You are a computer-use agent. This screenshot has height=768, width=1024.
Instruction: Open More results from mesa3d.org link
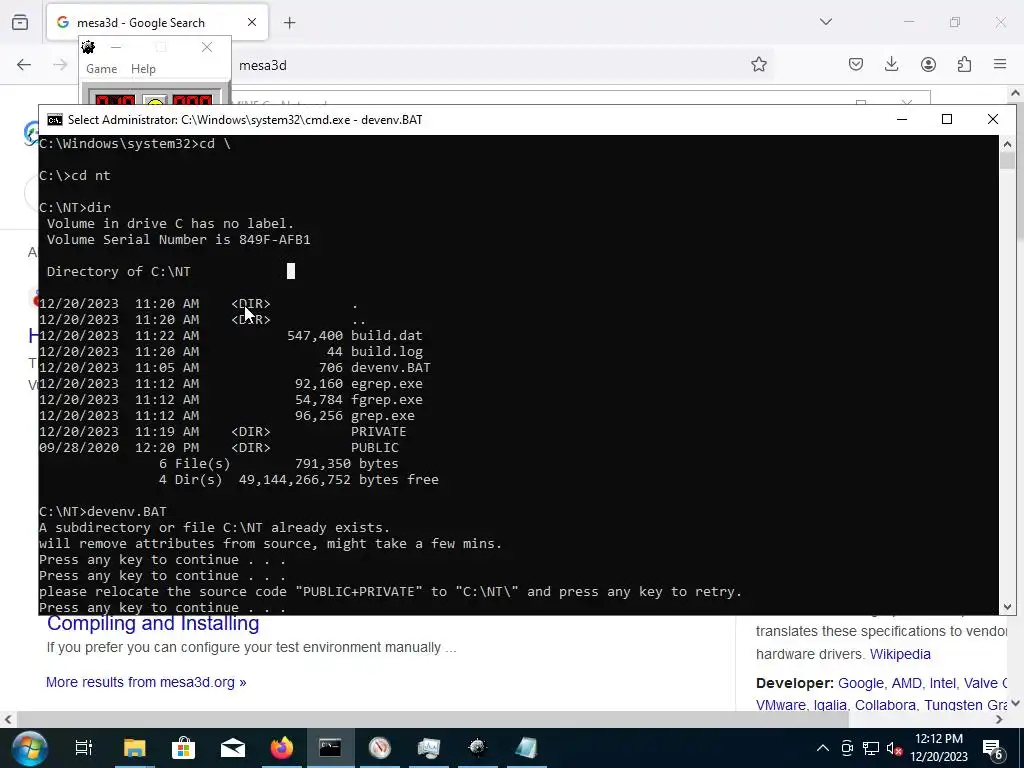[x=146, y=682]
